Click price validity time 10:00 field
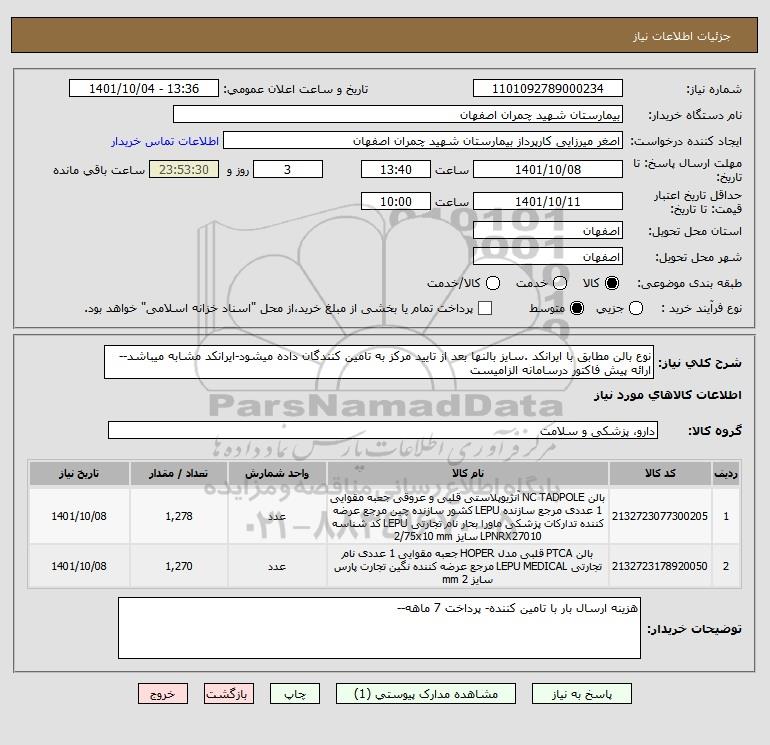The image size is (770, 745). 396,201
